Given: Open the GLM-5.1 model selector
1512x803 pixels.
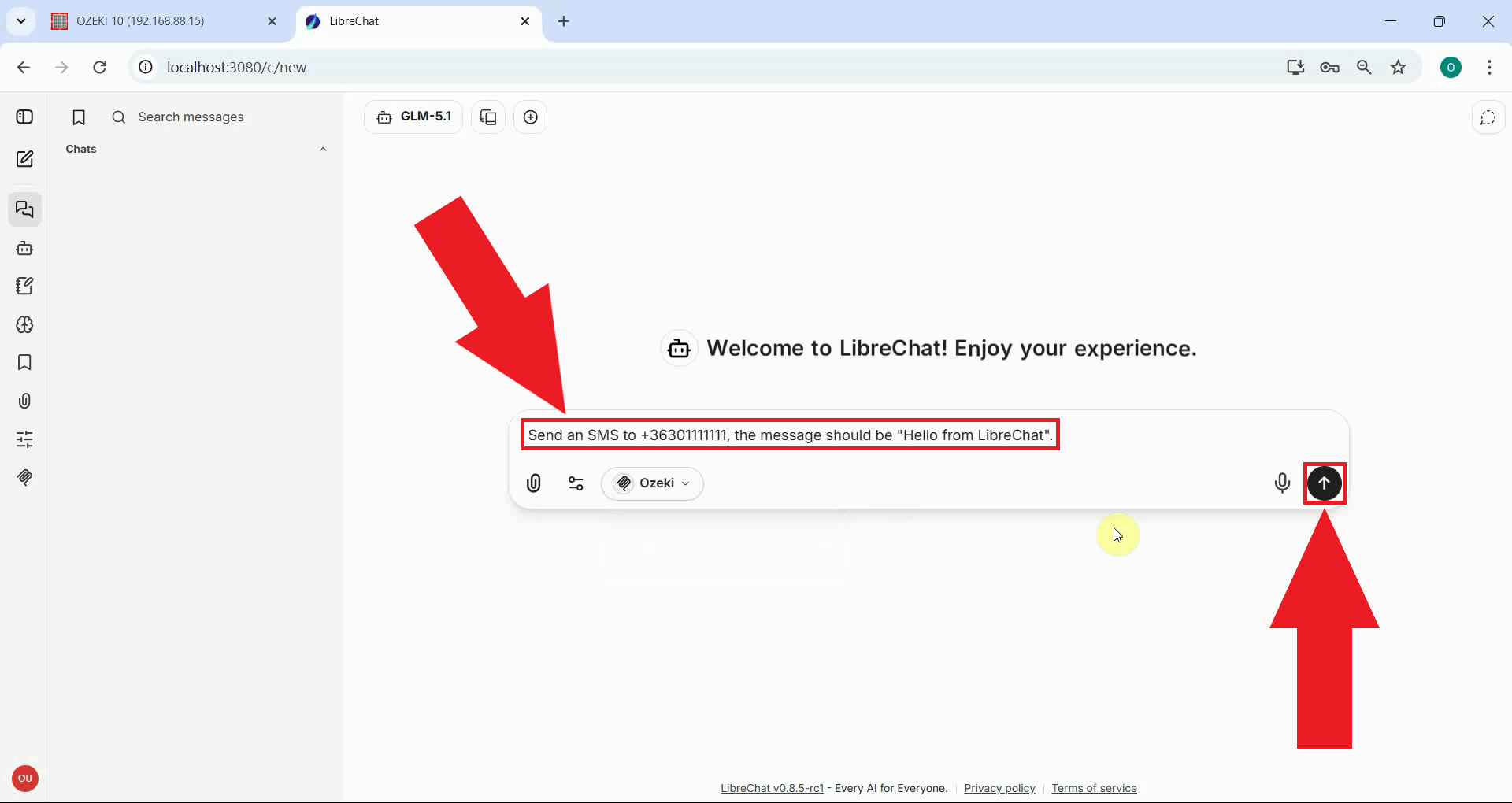Looking at the screenshot, I should pyautogui.click(x=413, y=117).
